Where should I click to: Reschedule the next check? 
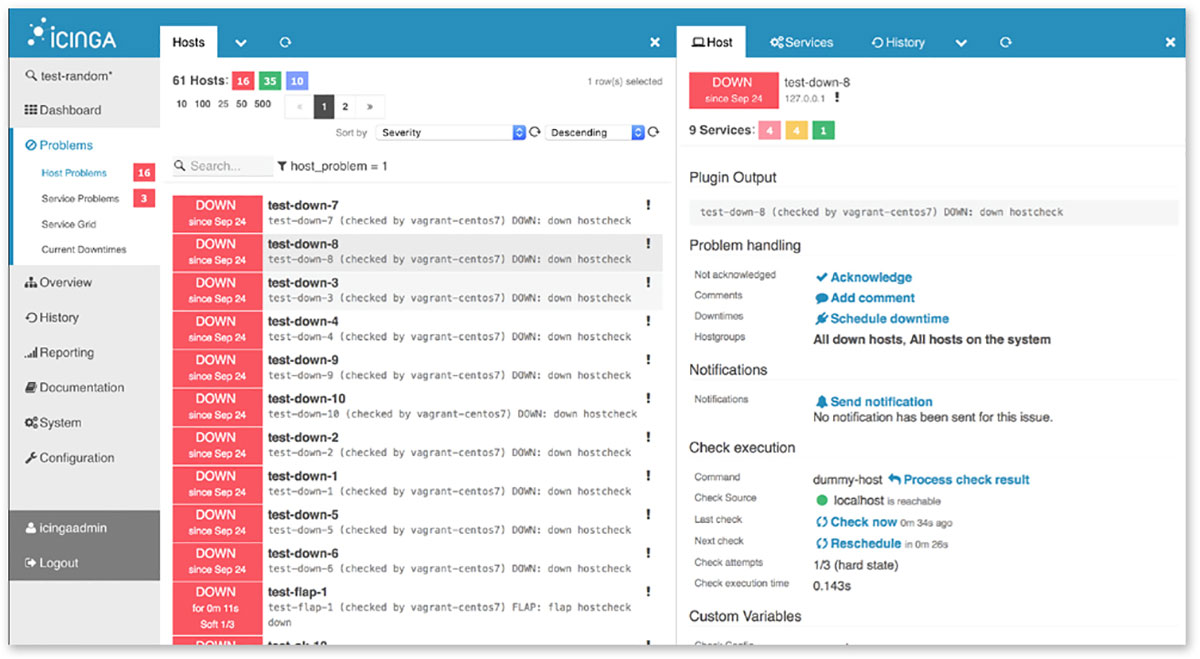click(x=858, y=543)
